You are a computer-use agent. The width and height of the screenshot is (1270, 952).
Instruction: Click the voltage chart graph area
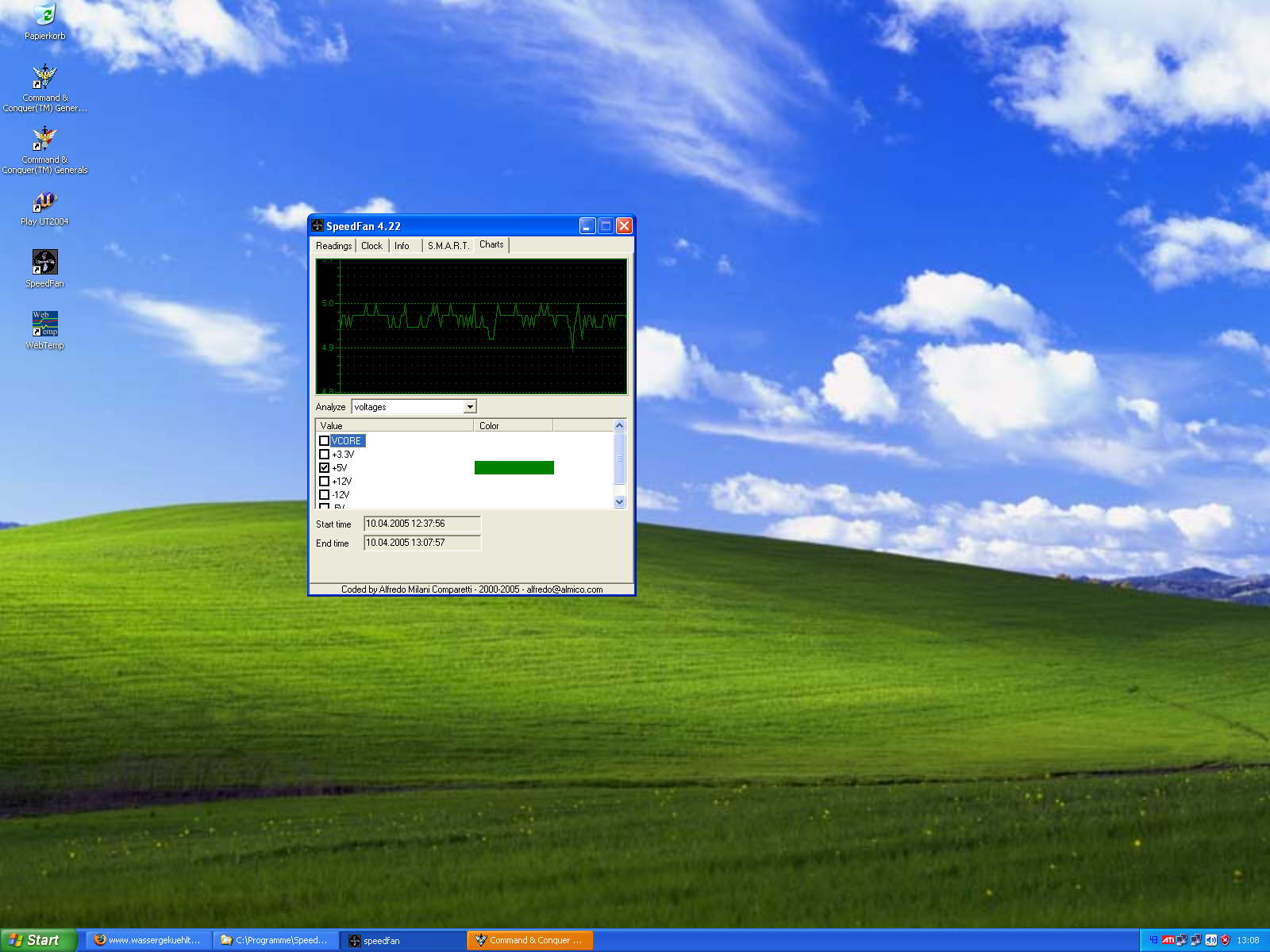tap(471, 326)
